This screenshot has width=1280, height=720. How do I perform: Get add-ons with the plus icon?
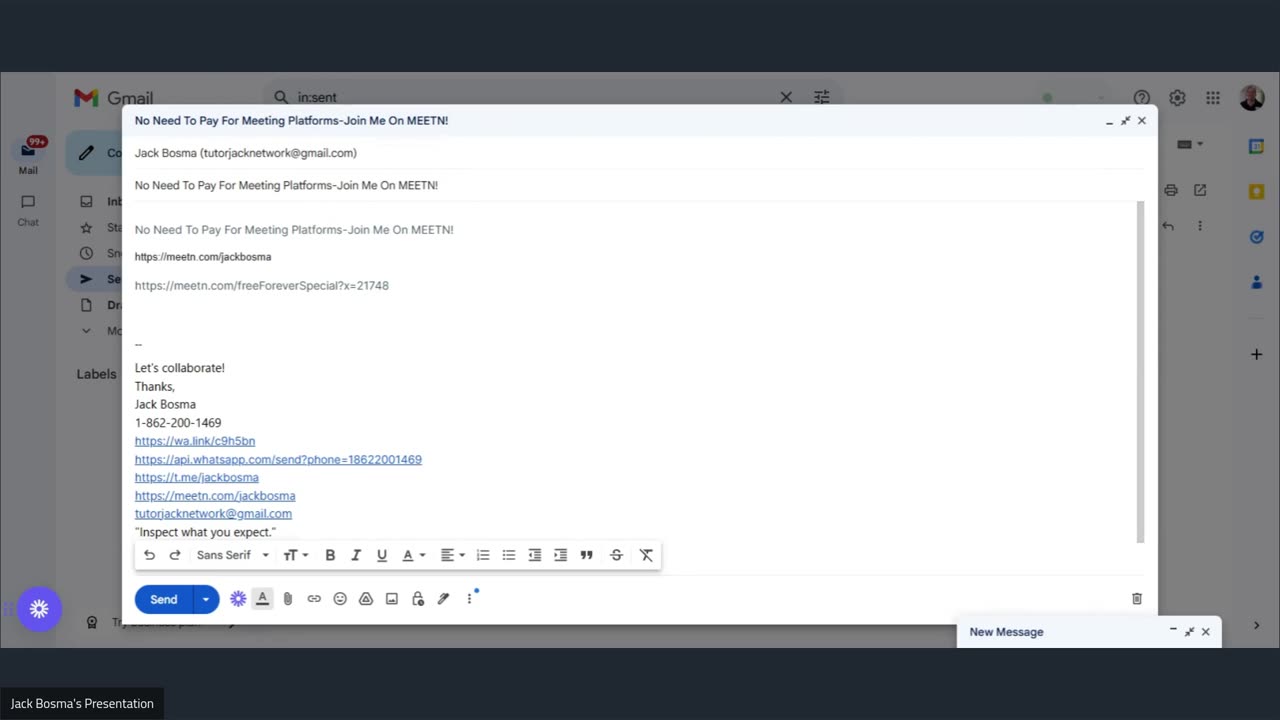[x=1257, y=354]
